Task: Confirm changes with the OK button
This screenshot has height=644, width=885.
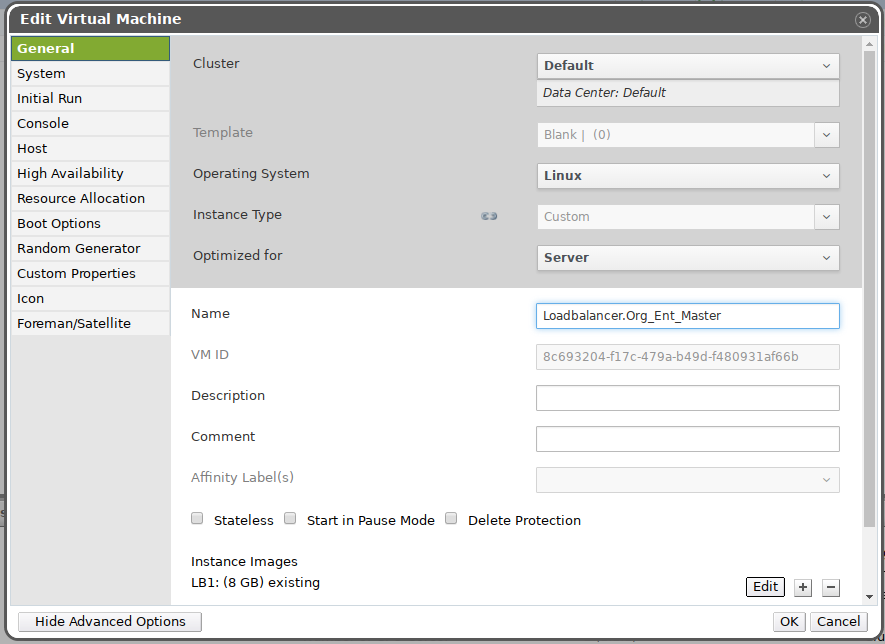Action: pos(789,621)
